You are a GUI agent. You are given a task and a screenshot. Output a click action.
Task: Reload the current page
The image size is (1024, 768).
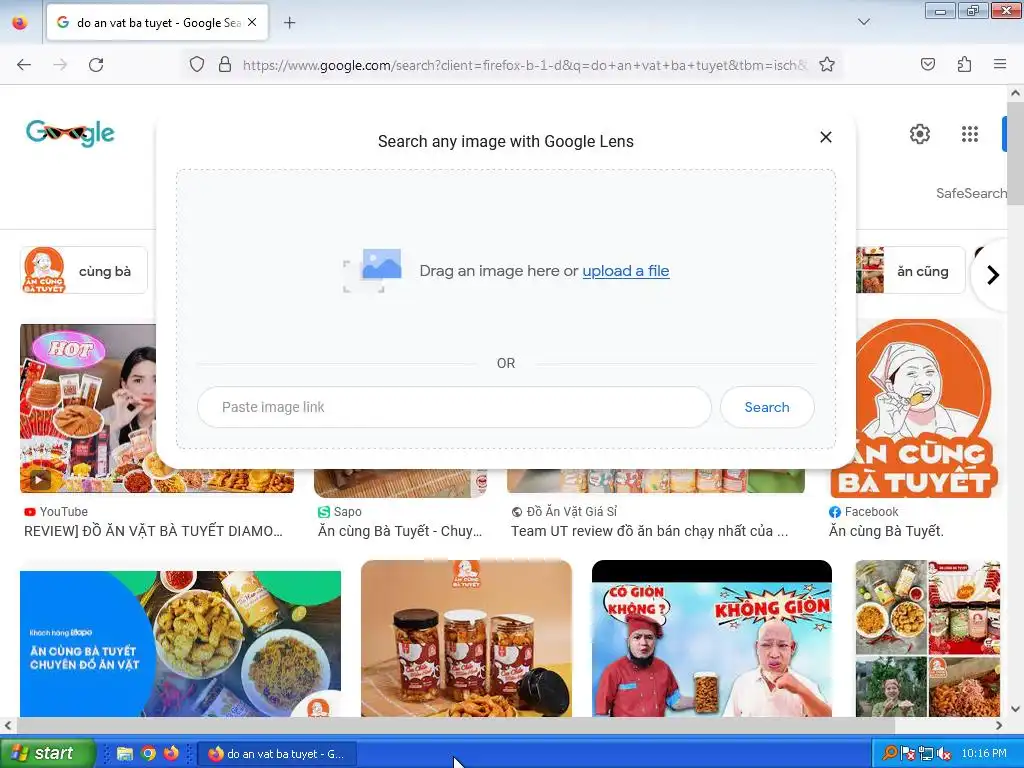pyautogui.click(x=96, y=65)
